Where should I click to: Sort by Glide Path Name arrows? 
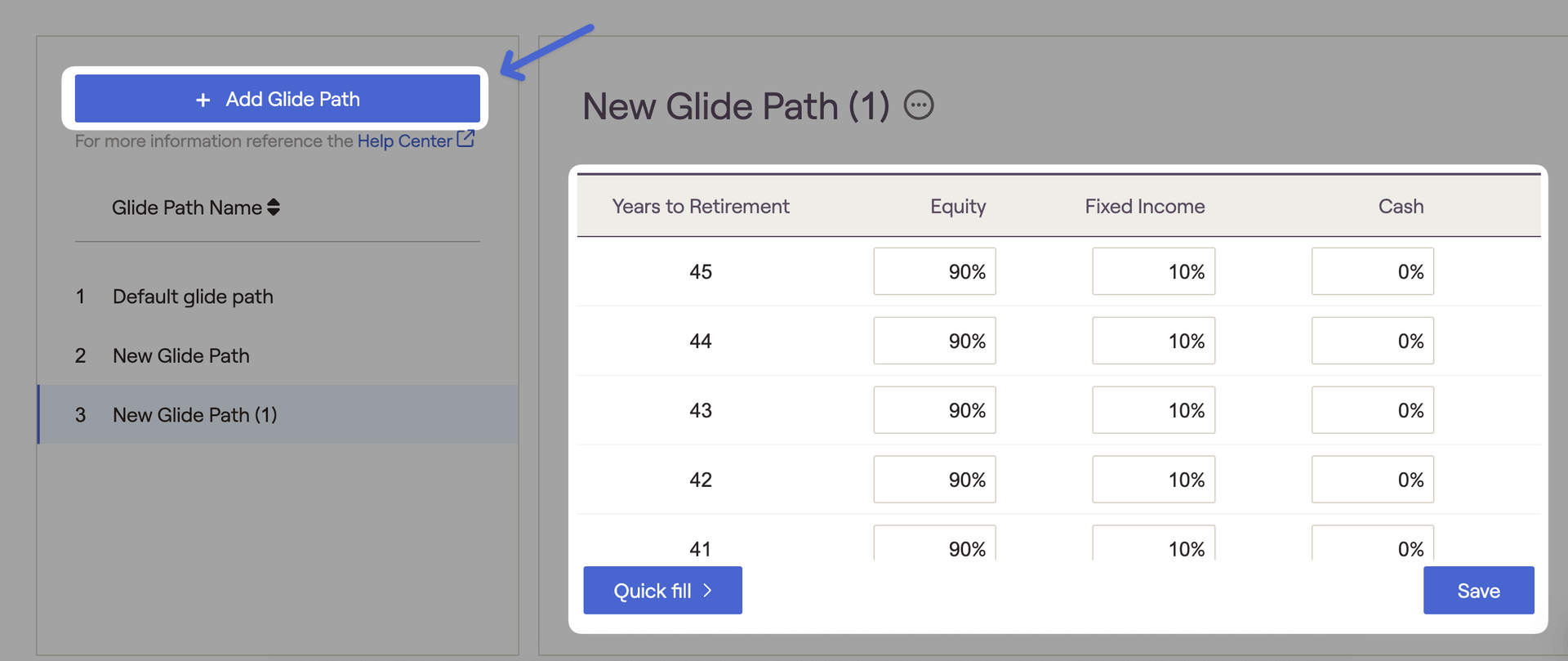[274, 208]
